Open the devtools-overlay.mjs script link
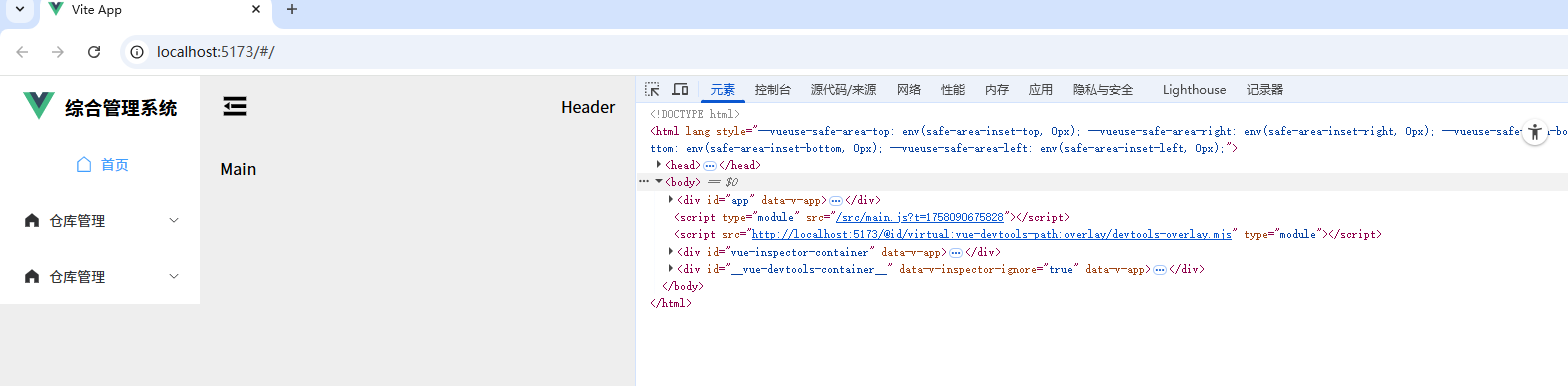Image resolution: width=1568 pixels, height=386 pixels. pos(992,234)
